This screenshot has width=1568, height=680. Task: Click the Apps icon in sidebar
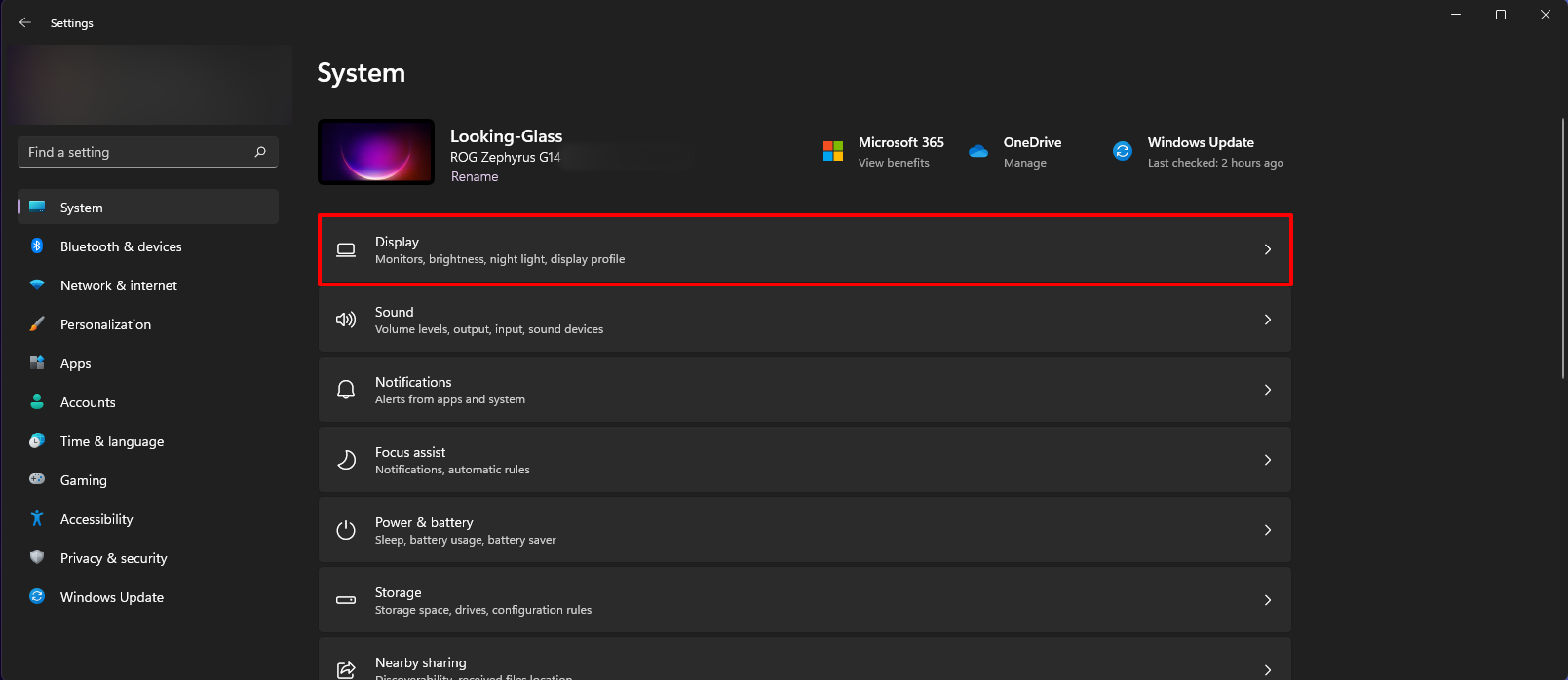coord(37,362)
